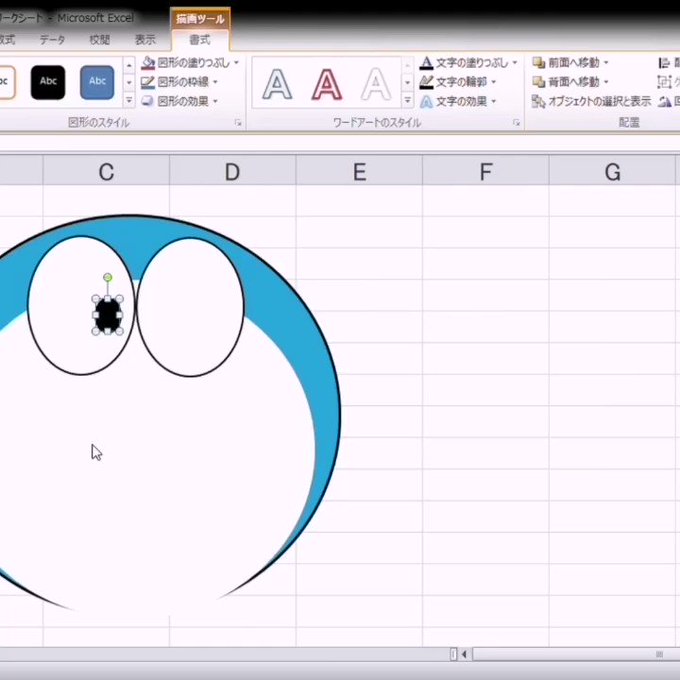Open the 図形の塗りつぶし shape fill icon
The image size is (680, 680).
148,63
